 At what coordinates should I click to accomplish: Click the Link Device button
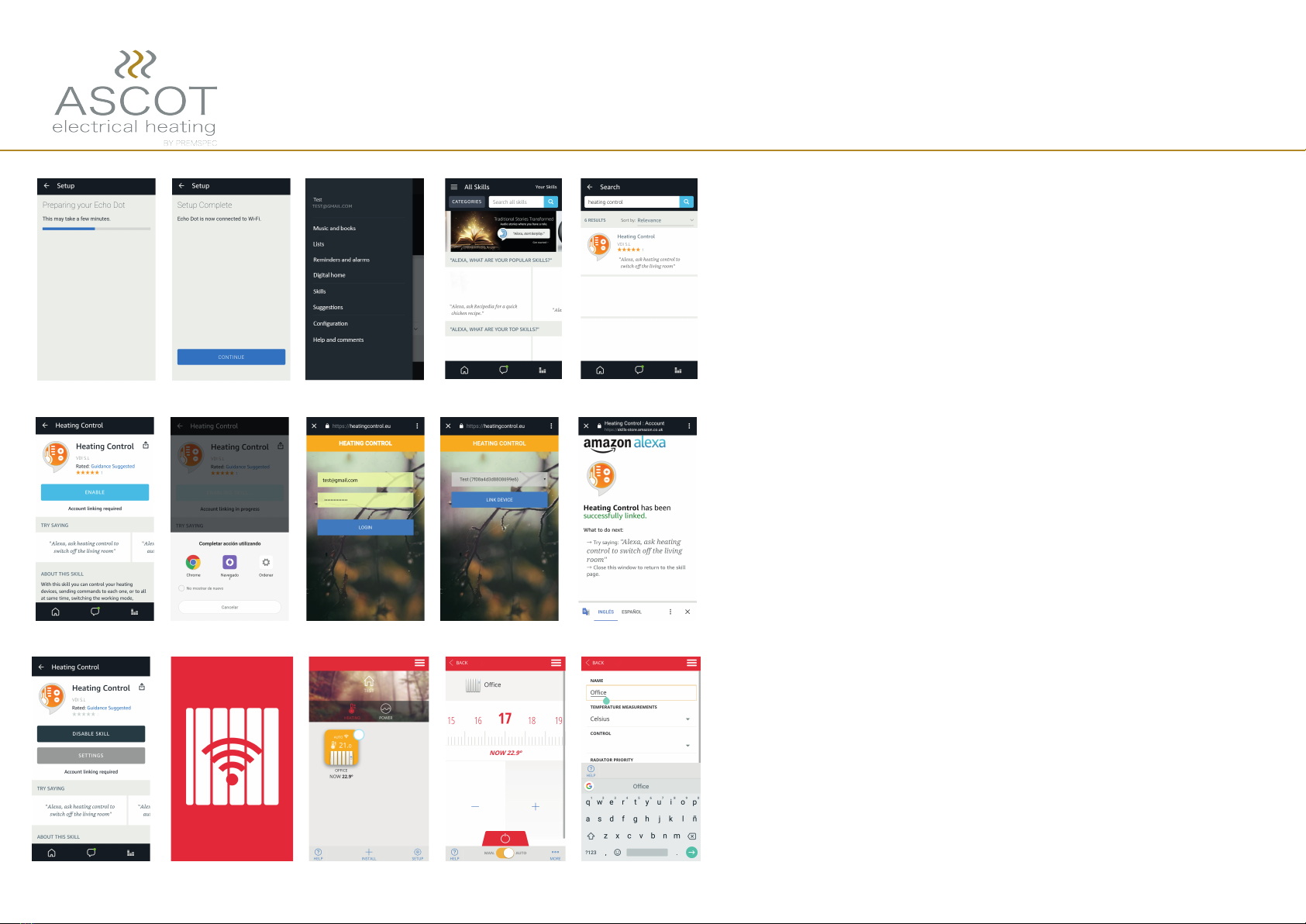pos(499,500)
